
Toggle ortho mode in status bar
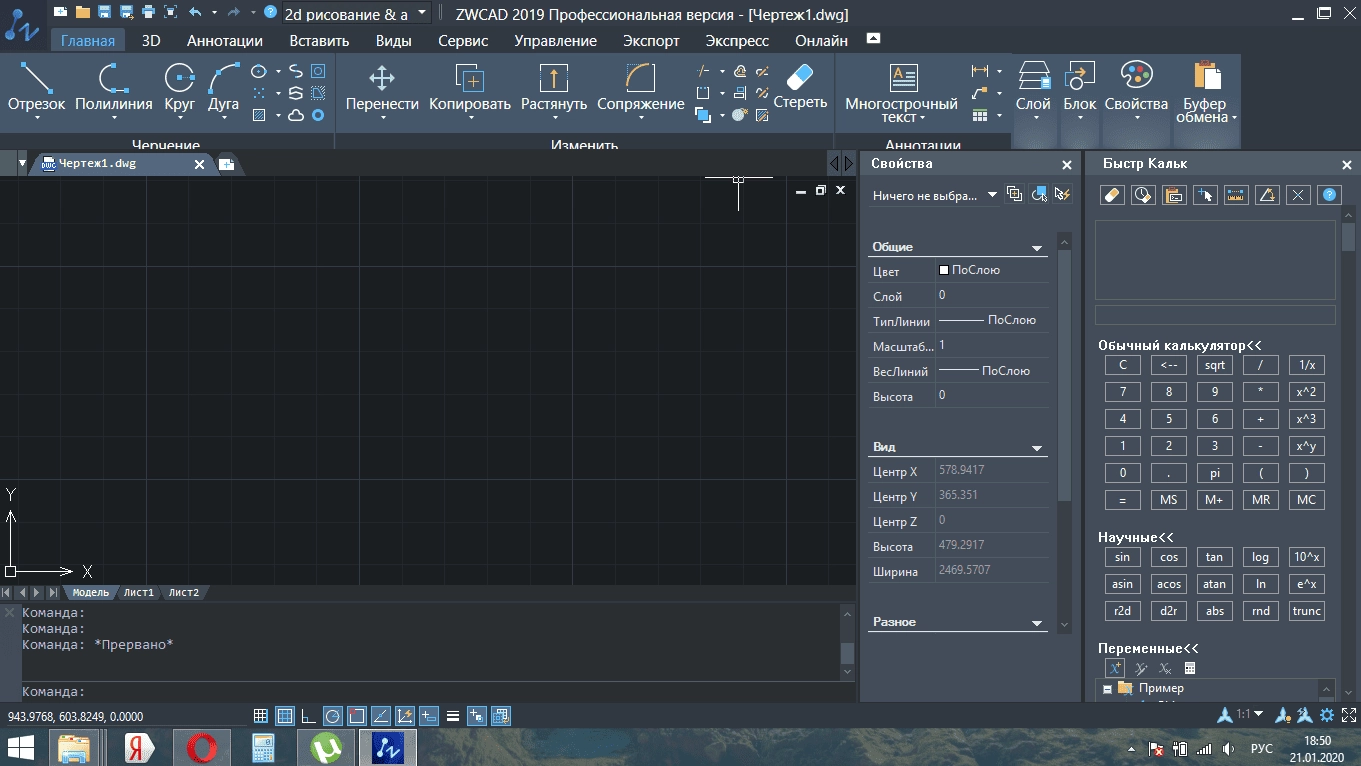click(x=309, y=716)
